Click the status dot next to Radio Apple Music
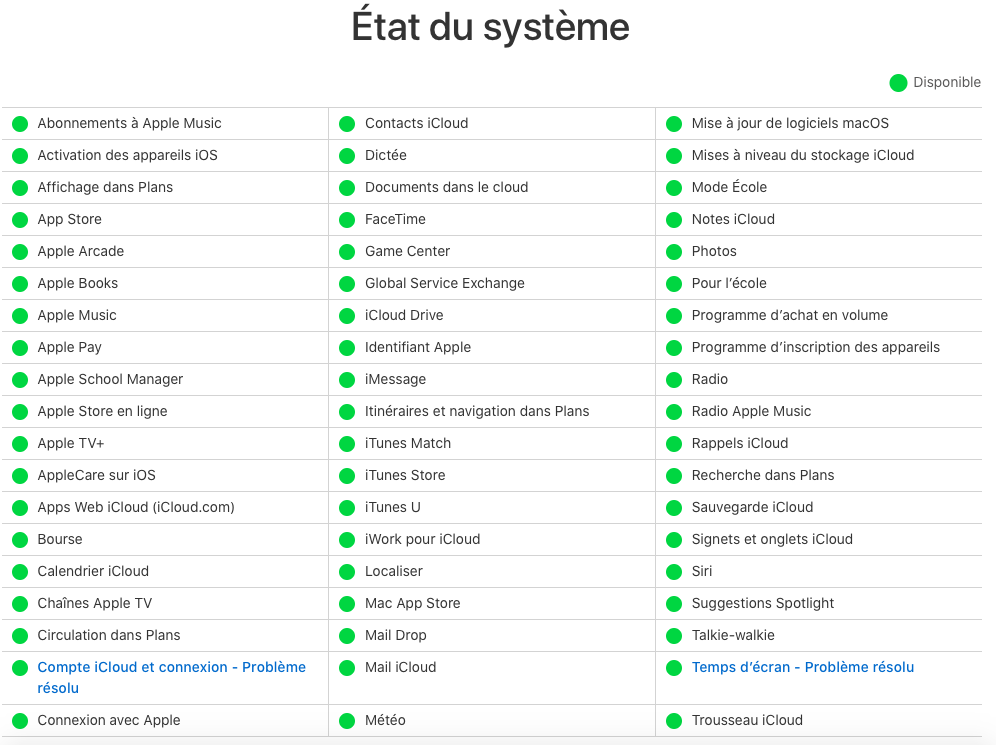 [674, 412]
